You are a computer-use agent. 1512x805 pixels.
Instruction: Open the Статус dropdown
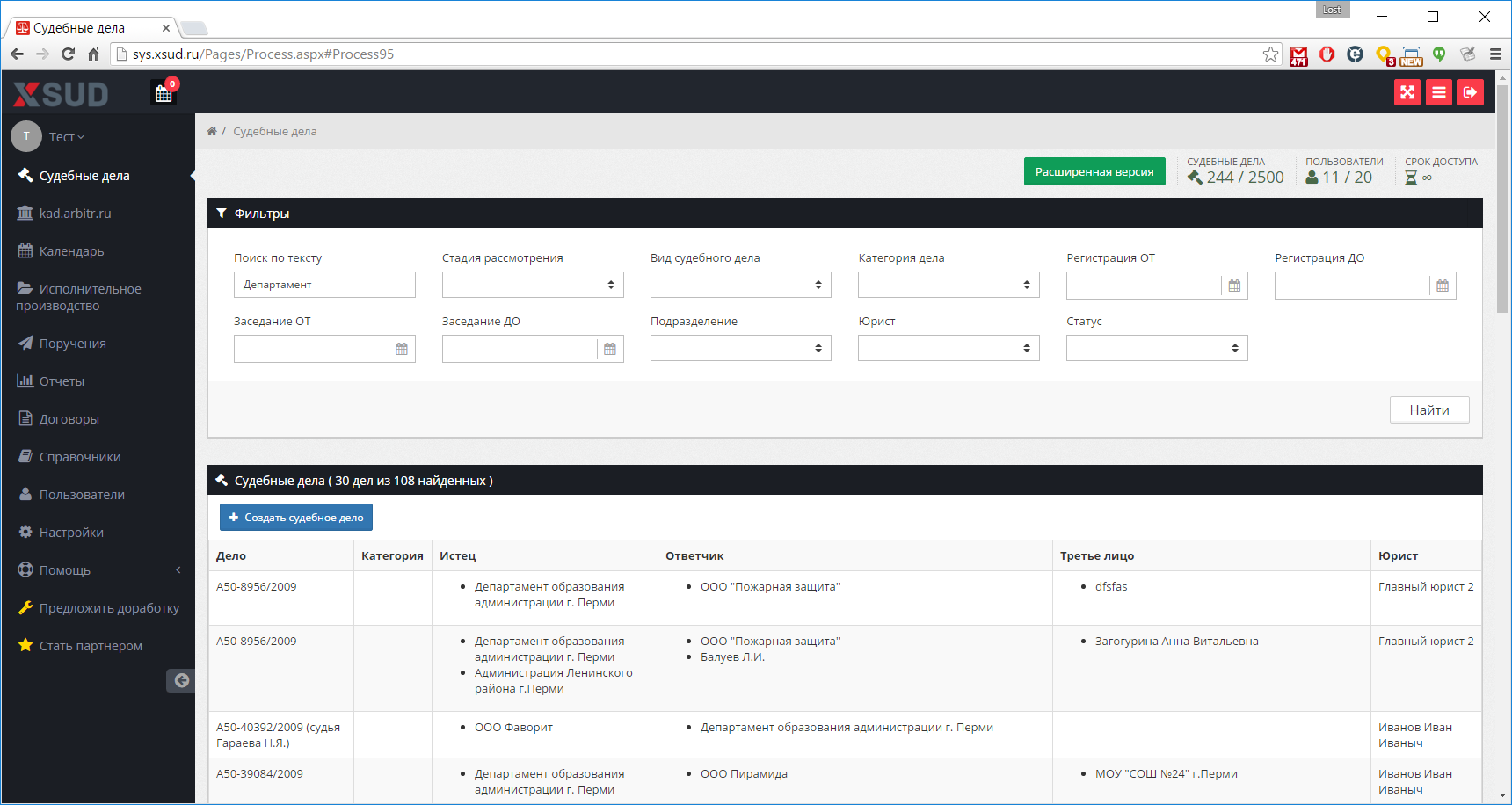[x=1157, y=348]
